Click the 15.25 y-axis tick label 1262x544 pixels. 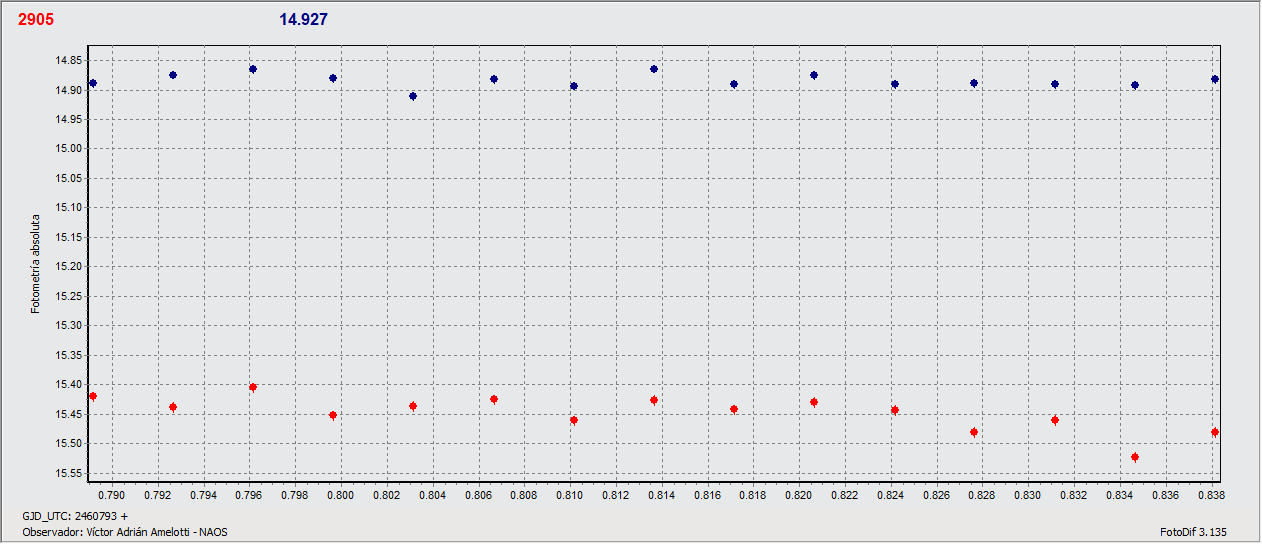pos(69,296)
